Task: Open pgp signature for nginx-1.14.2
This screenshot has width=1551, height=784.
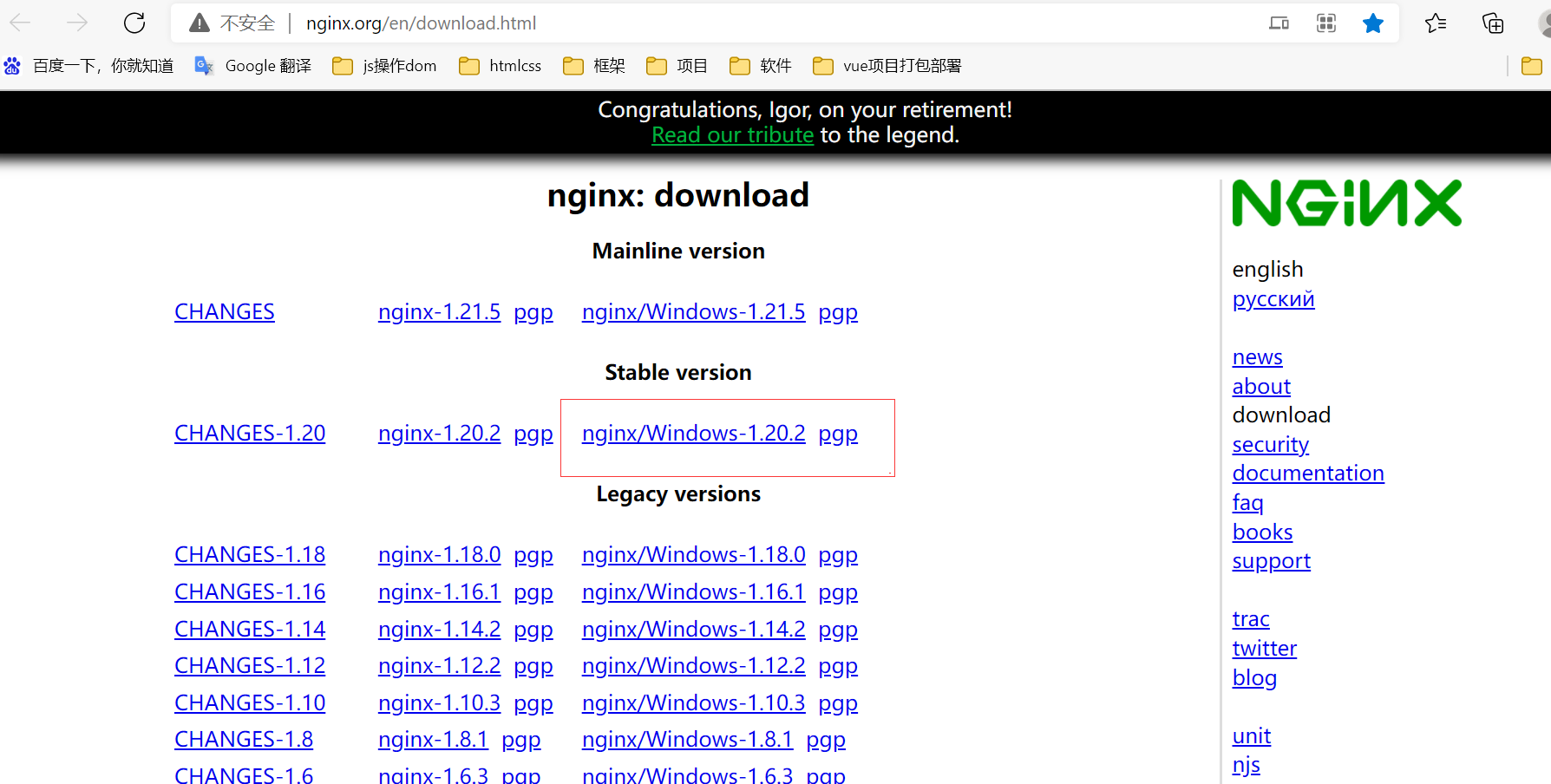Action: [x=533, y=631]
